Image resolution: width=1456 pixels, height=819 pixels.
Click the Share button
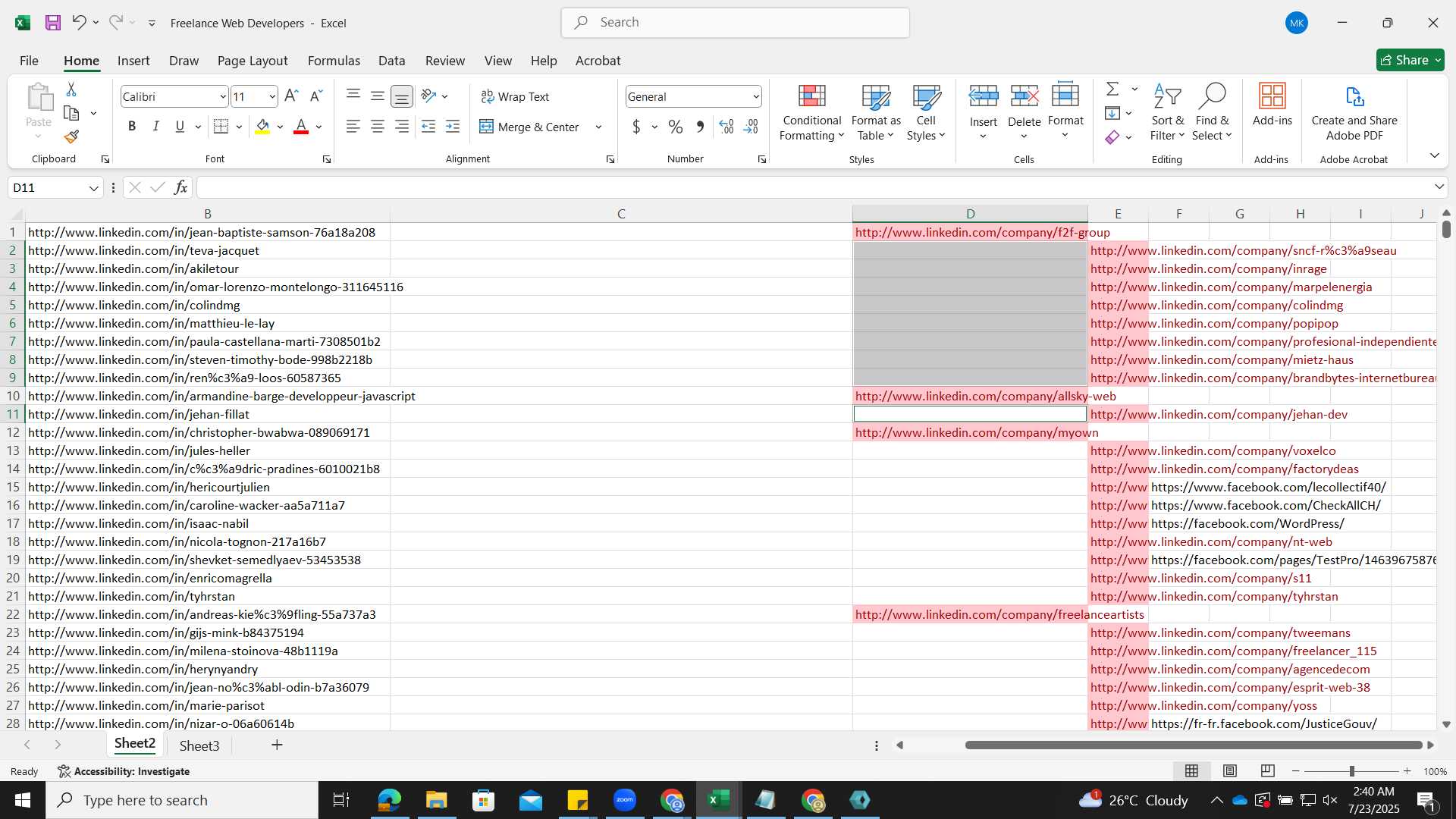(1410, 60)
